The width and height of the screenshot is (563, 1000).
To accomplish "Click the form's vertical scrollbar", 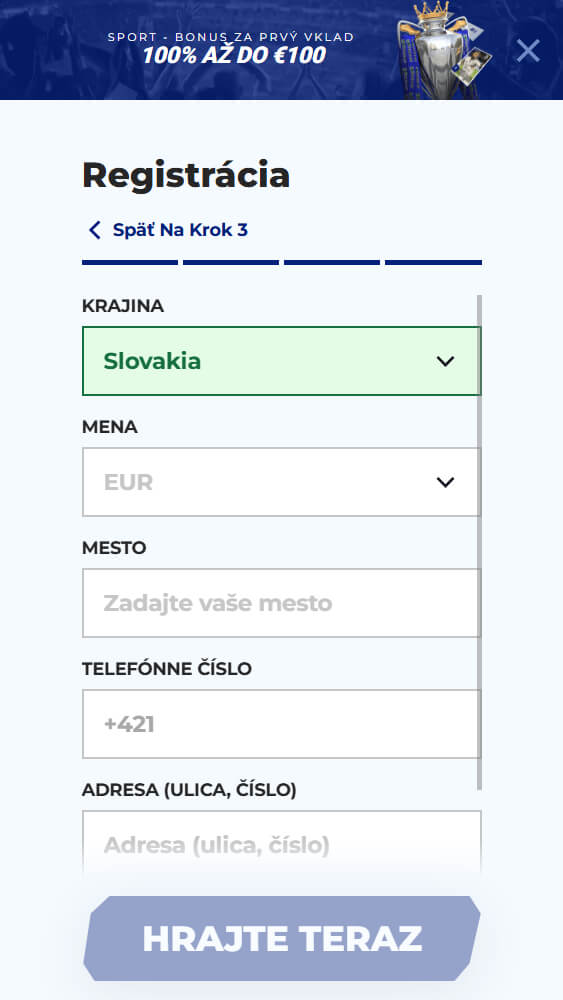I will click(479, 542).
